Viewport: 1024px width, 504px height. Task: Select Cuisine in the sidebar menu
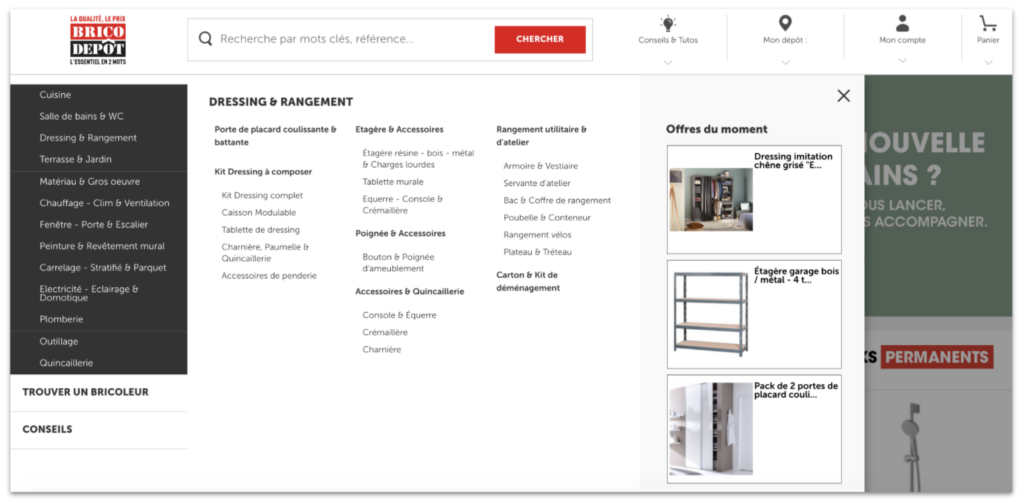55,95
